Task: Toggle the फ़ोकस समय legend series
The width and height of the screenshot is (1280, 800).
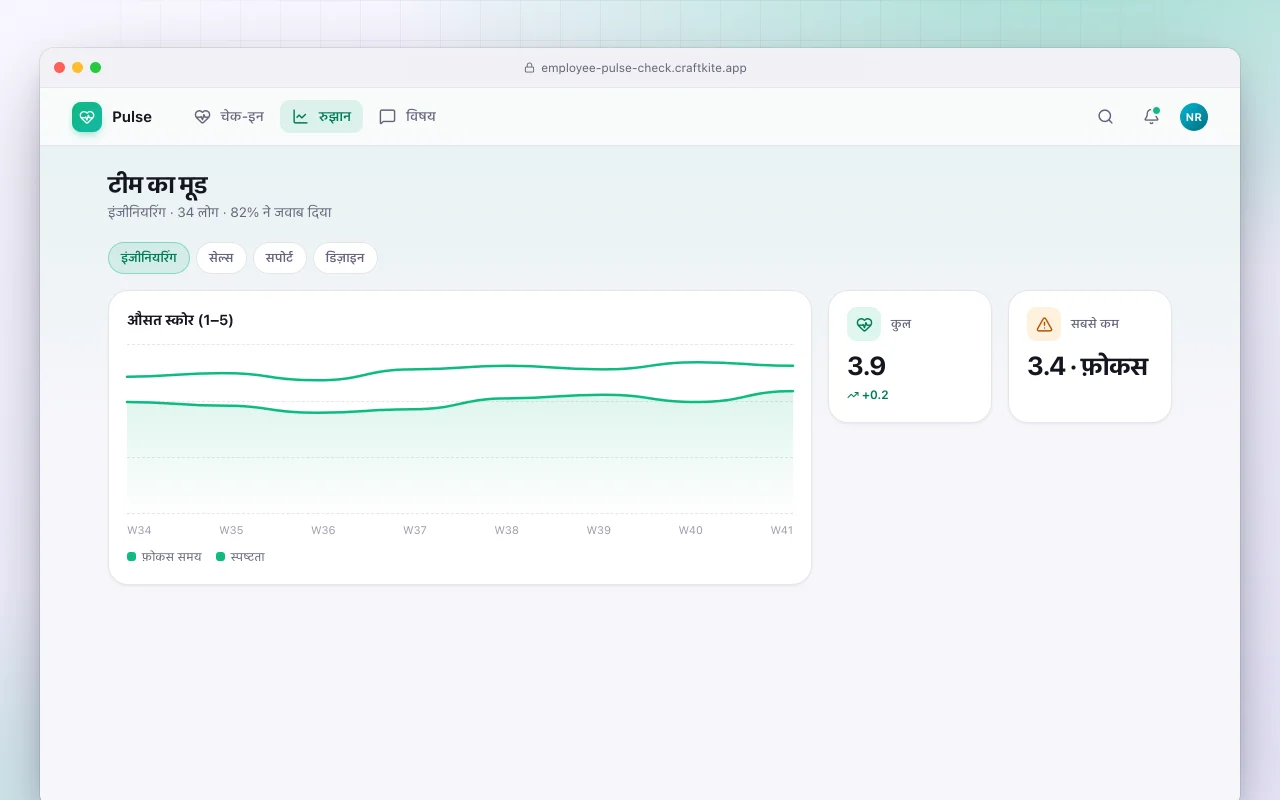Action: (x=164, y=557)
